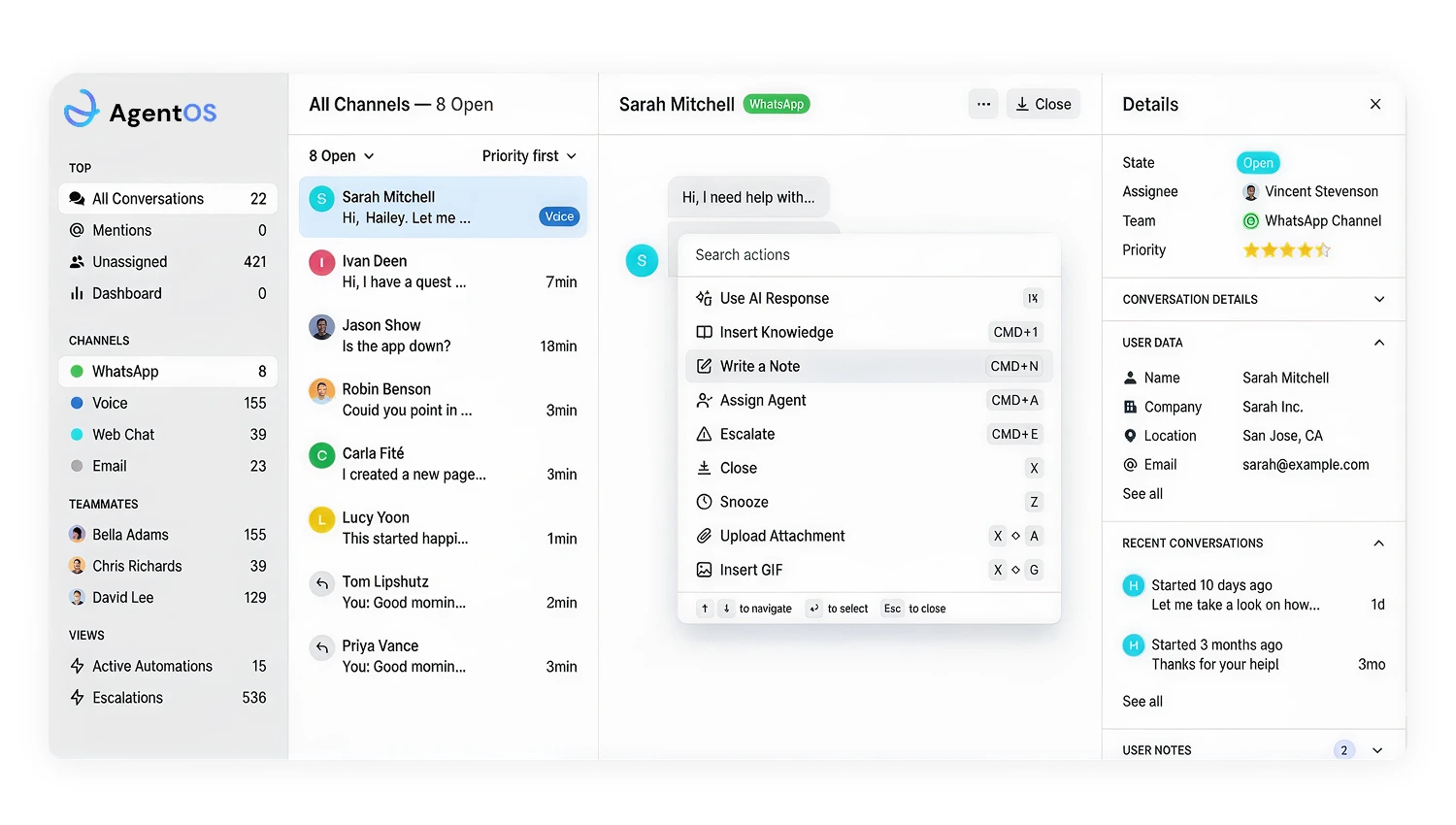This screenshot has width=1456, height=825.
Task: Open the 8 Open filter dropdown
Action: [x=342, y=156]
